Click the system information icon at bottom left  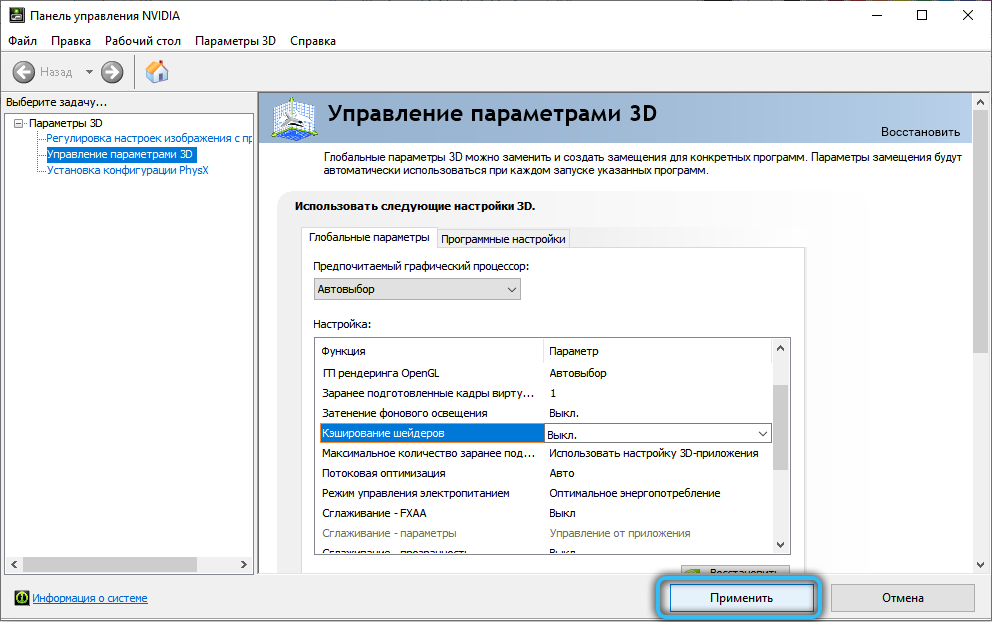tap(21, 598)
